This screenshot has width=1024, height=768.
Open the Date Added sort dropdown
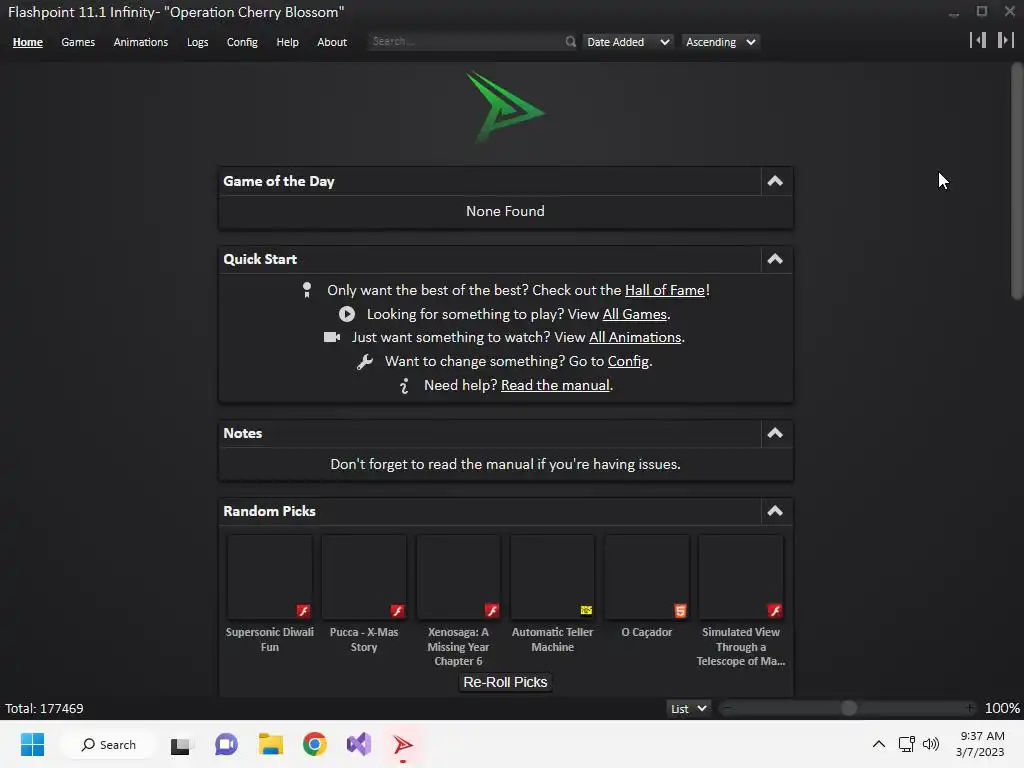tap(628, 42)
